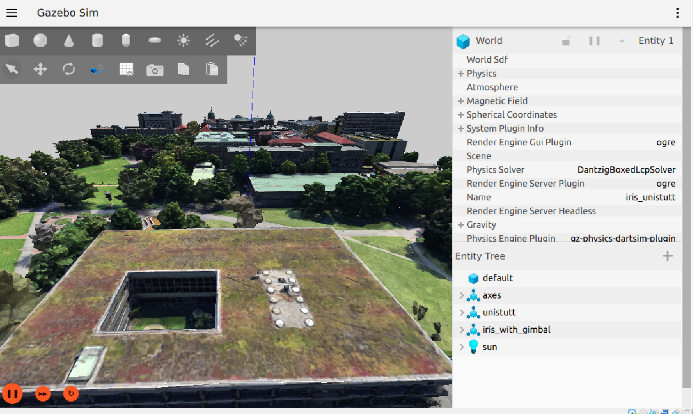Insert a sphere shape
The image size is (693, 414).
tap(40, 41)
